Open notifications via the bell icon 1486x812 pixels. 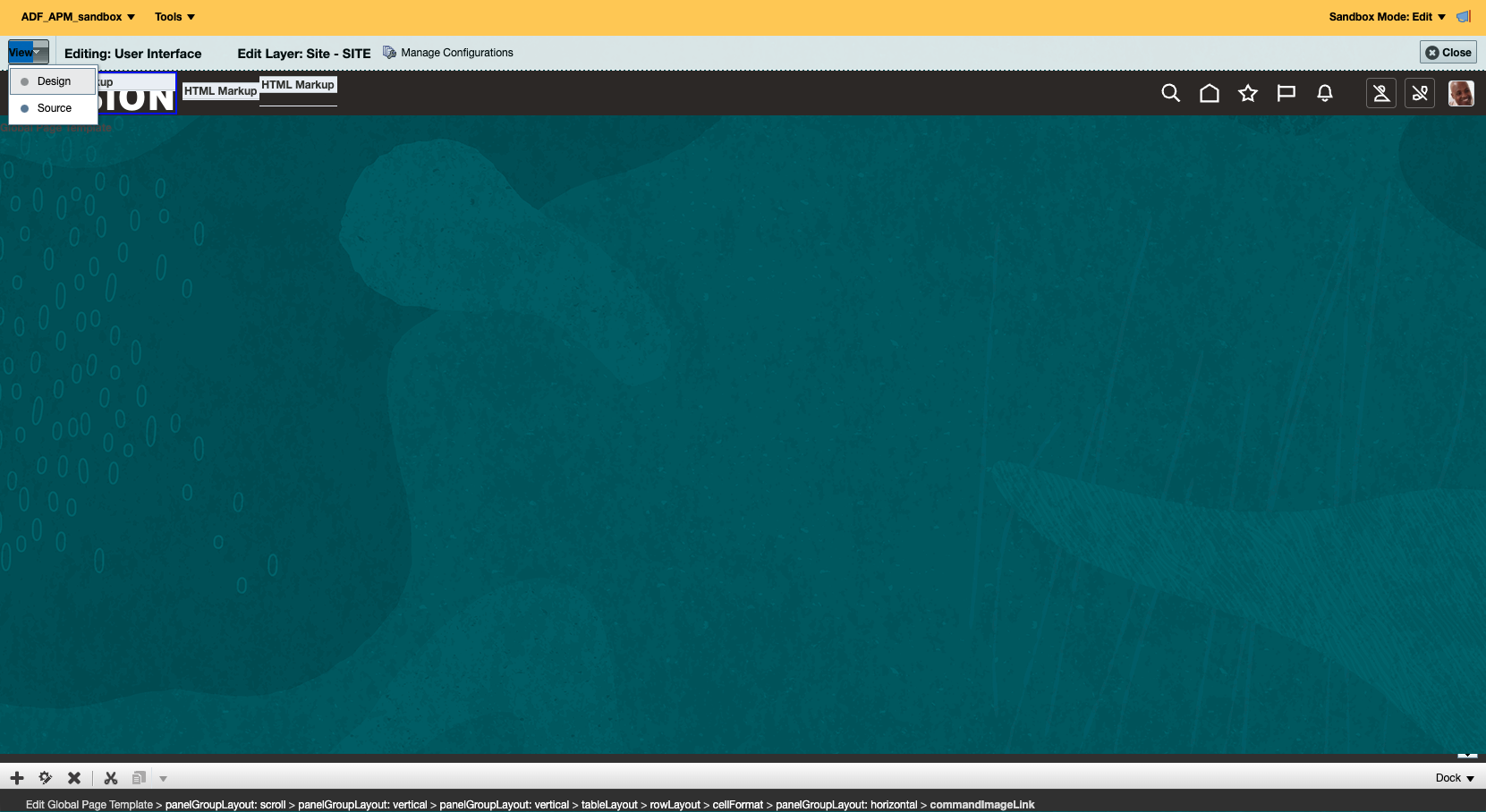click(x=1325, y=93)
